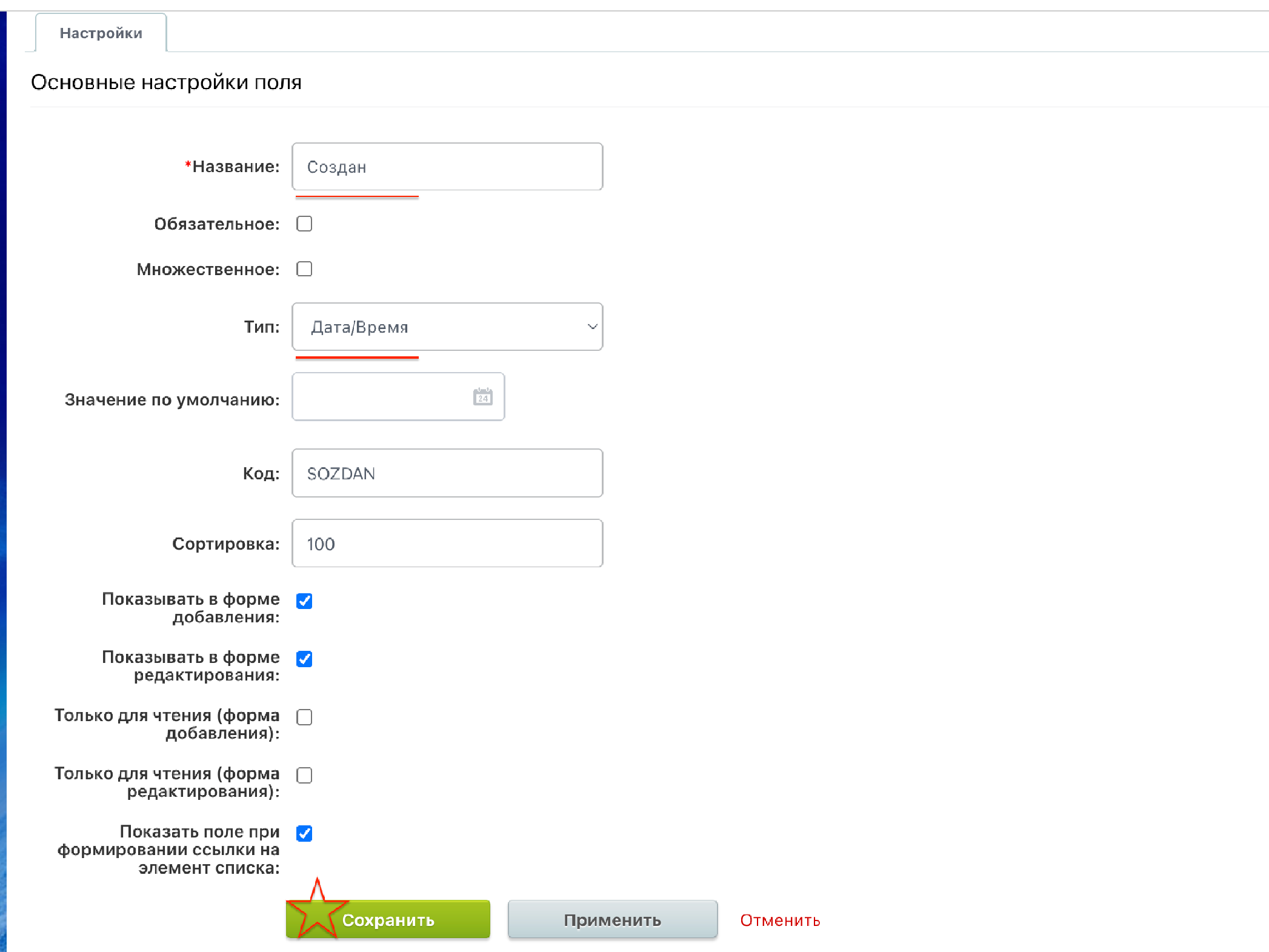Image resolution: width=1269 pixels, height=952 pixels.
Task: Uncheck show in add form checkbox
Action: point(304,601)
